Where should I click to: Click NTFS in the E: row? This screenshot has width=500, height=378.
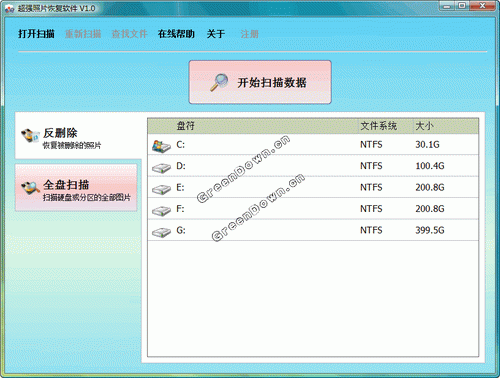(x=371, y=187)
